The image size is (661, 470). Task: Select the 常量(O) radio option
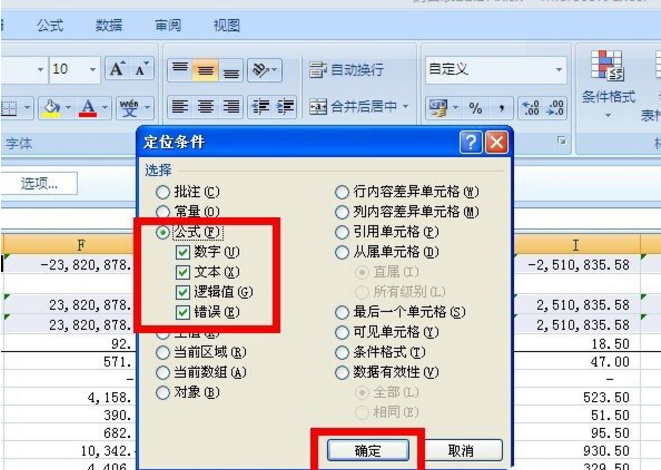[x=188, y=211]
